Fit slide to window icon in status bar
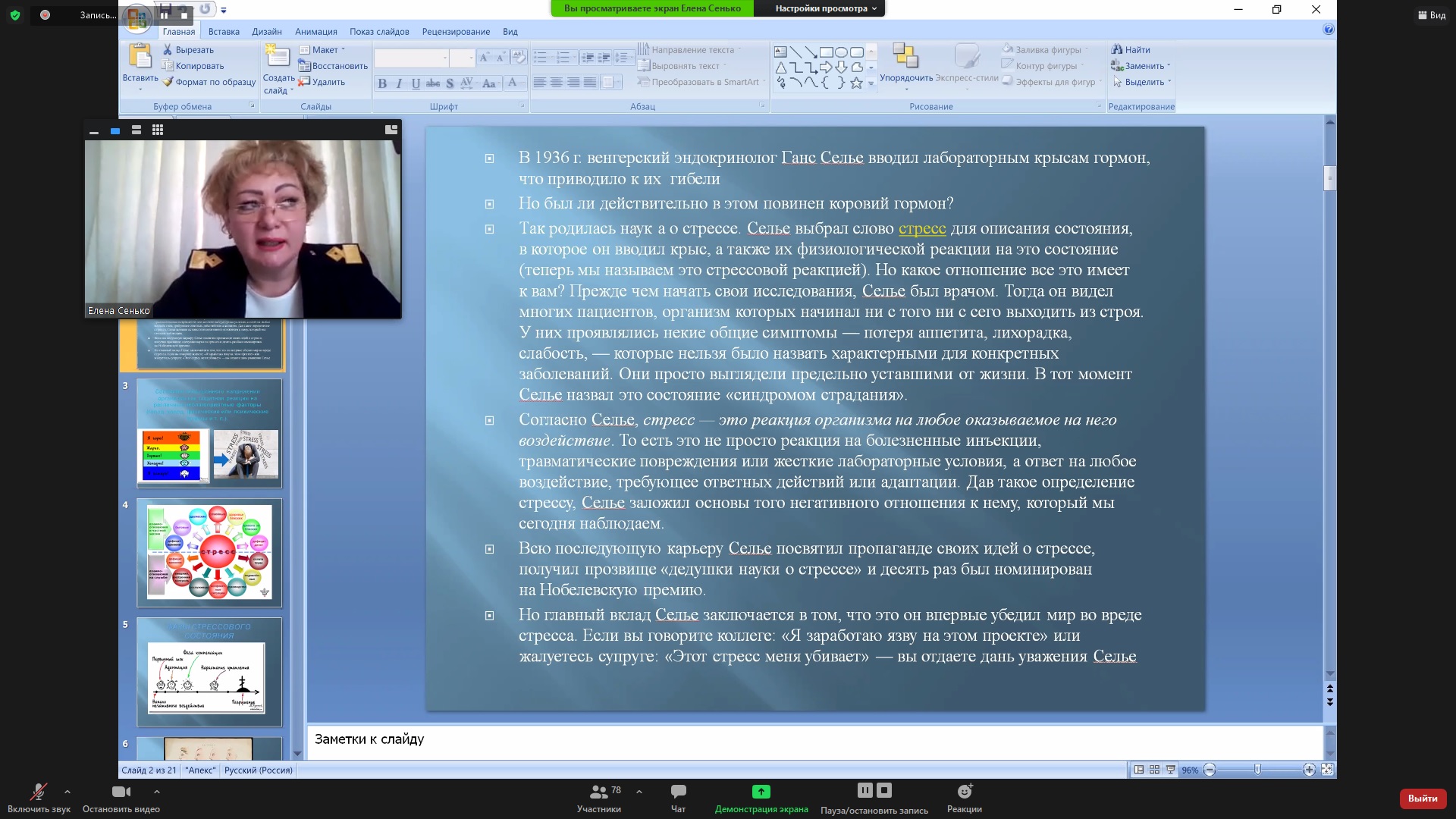The height and width of the screenshot is (819, 1456). [x=1327, y=770]
